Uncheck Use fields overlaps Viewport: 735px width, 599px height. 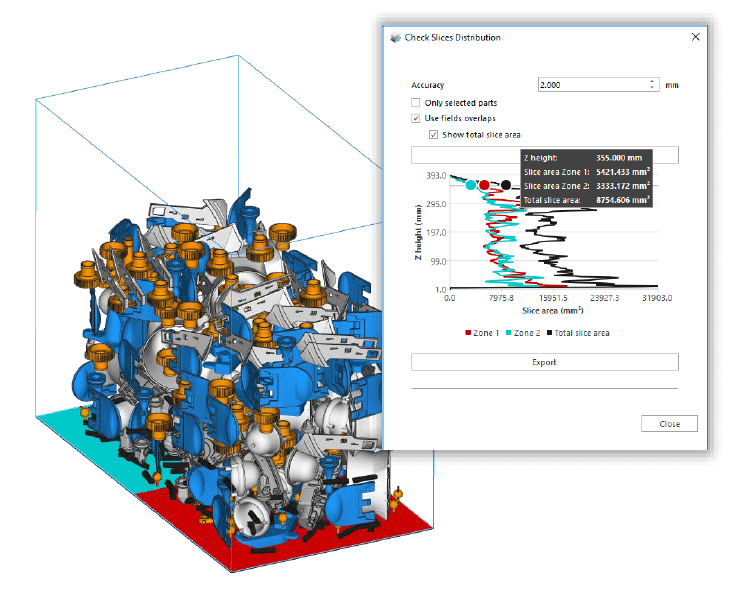(x=415, y=118)
